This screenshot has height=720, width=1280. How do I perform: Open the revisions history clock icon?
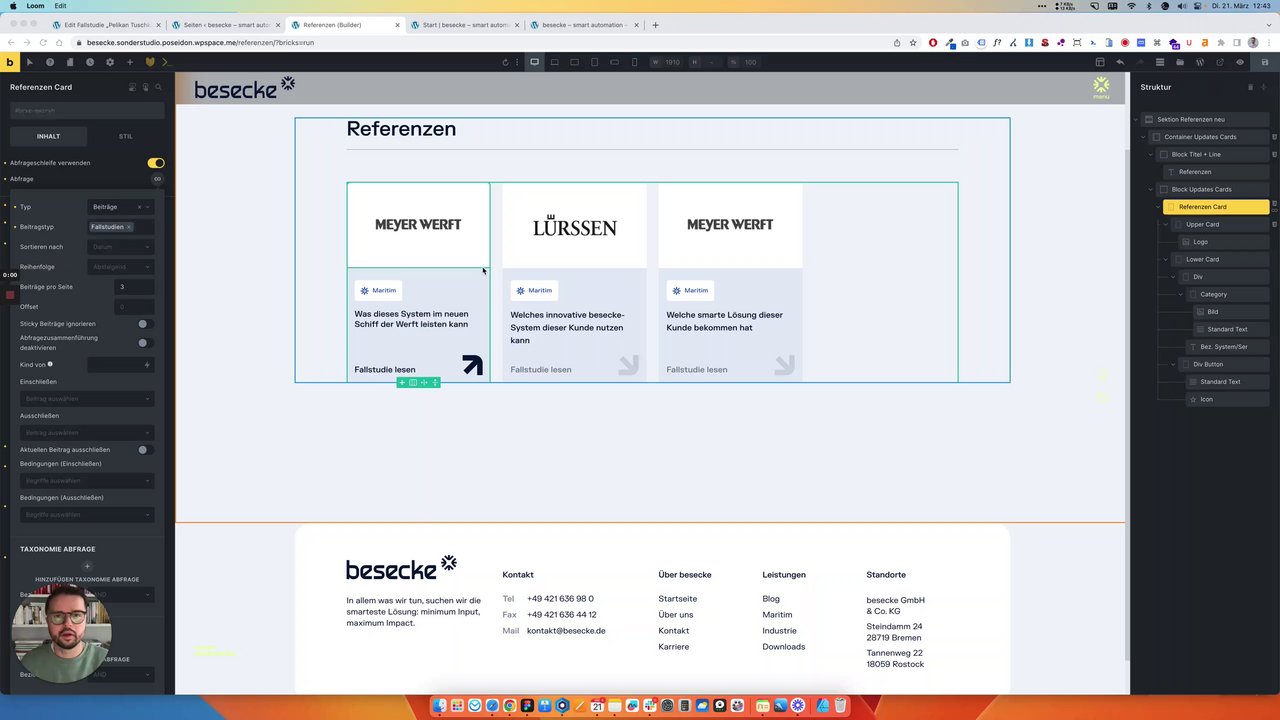(90, 62)
